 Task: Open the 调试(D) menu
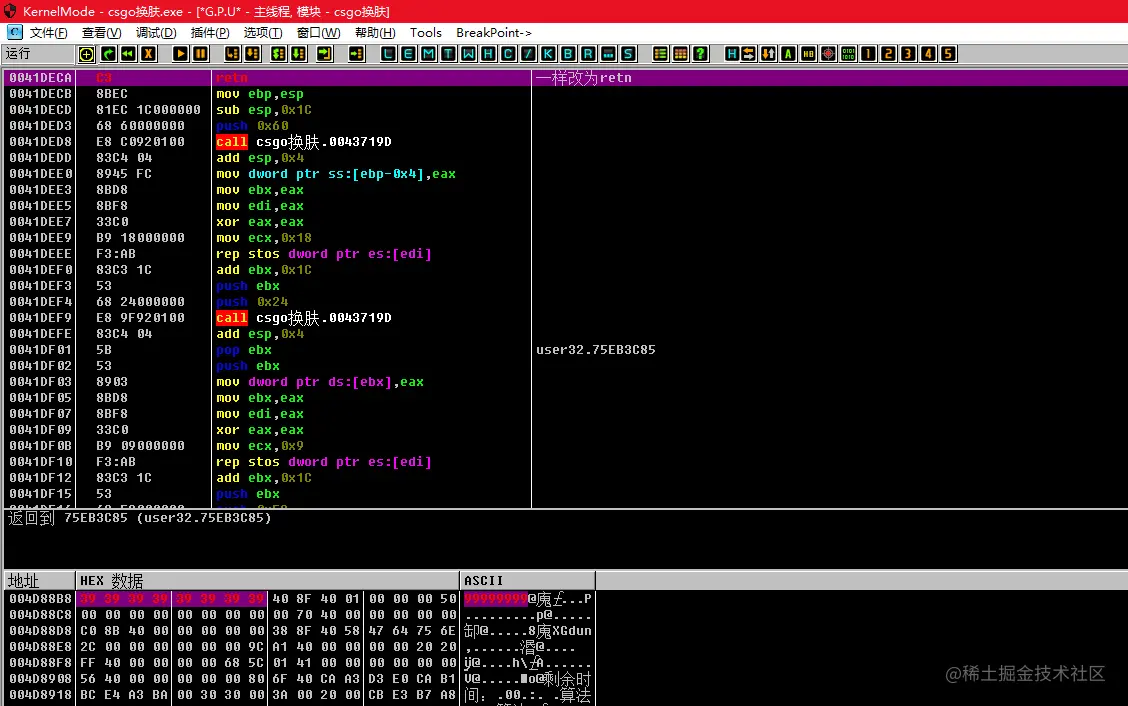point(156,33)
